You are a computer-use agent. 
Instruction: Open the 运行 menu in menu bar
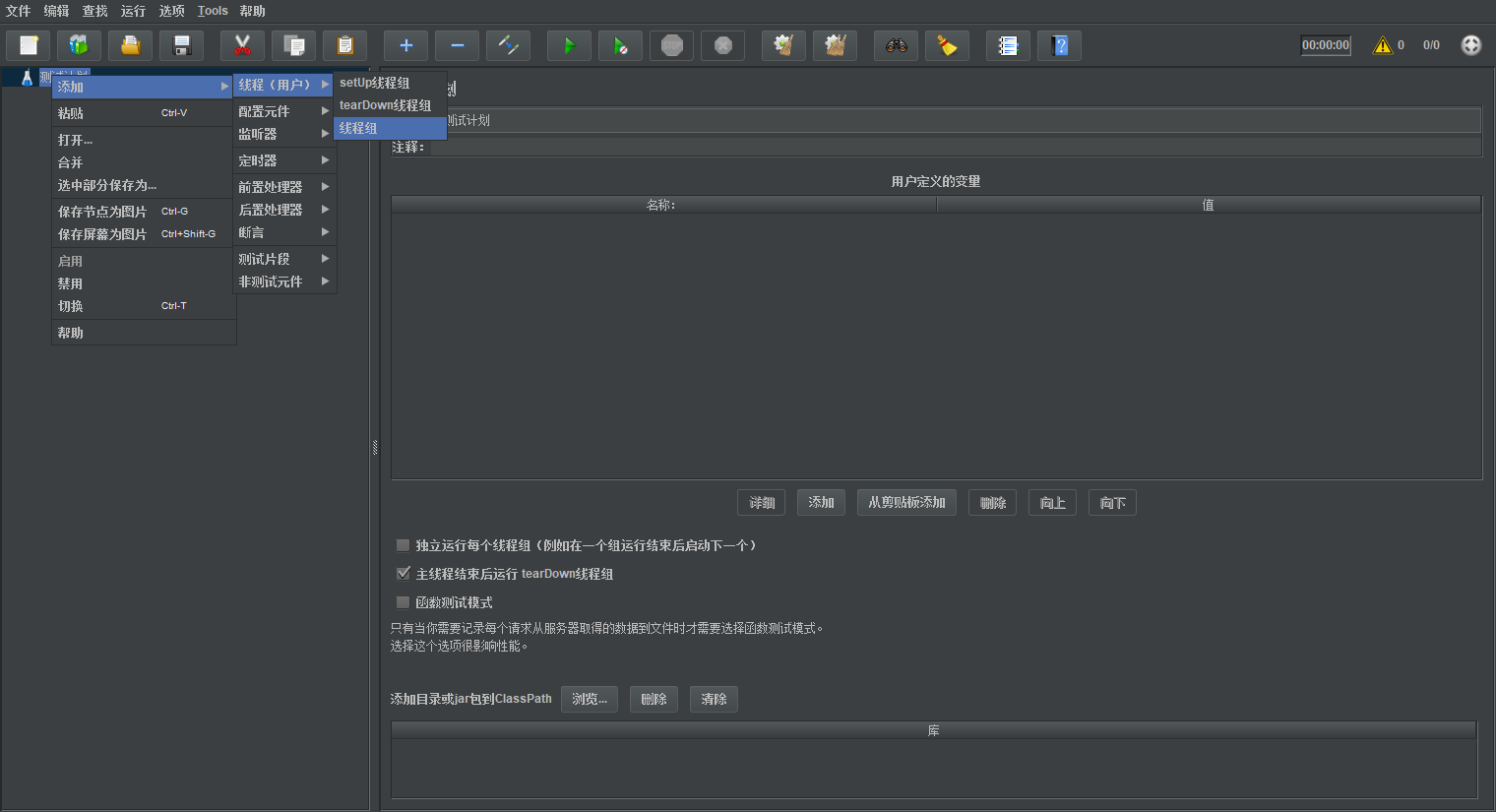[133, 11]
